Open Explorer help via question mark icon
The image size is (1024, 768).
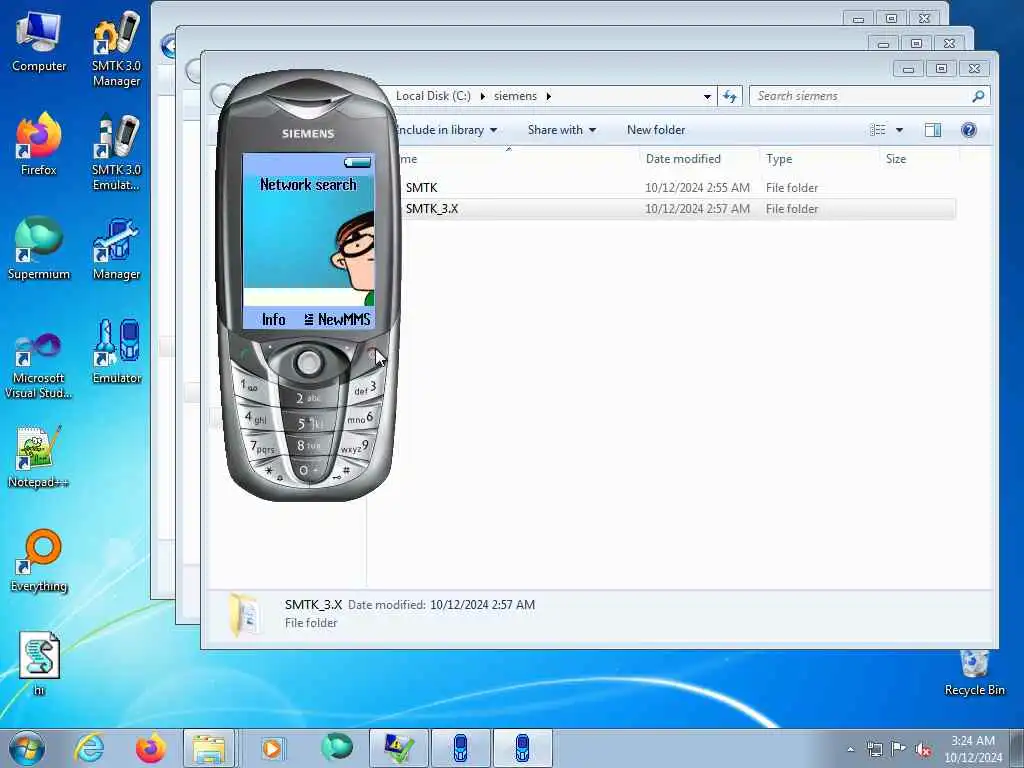coord(968,130)
